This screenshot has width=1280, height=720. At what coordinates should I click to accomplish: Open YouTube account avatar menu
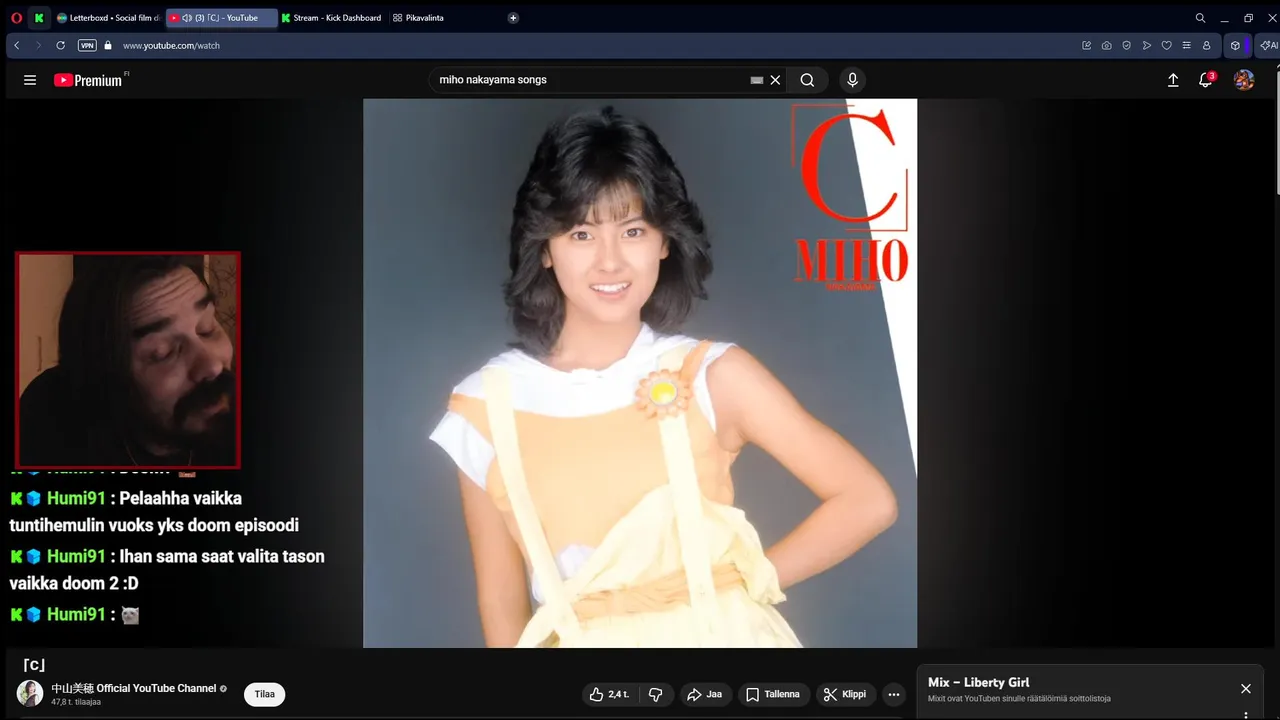coord(1244,80)
